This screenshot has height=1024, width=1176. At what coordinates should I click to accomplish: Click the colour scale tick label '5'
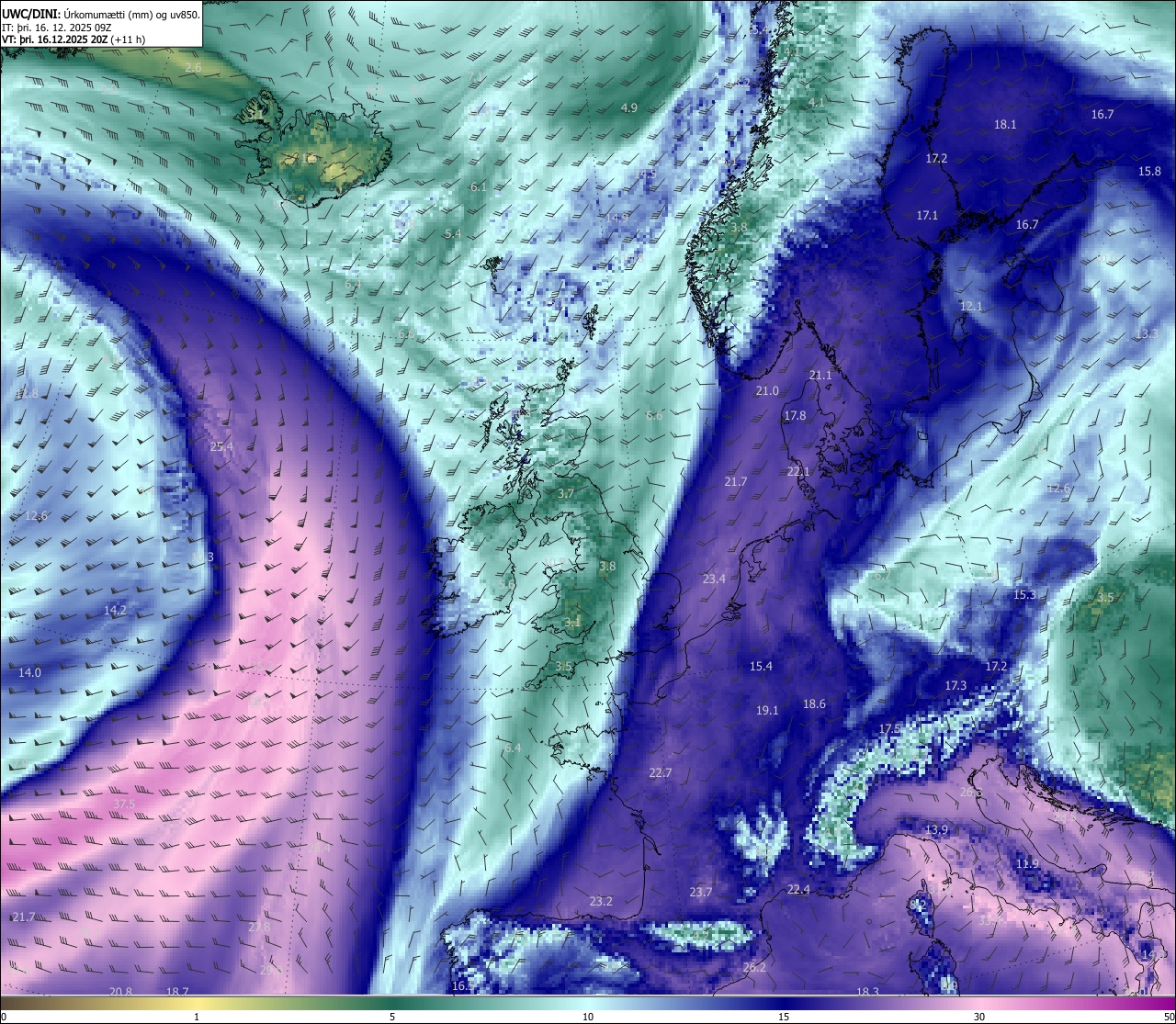coord(392,1017)
